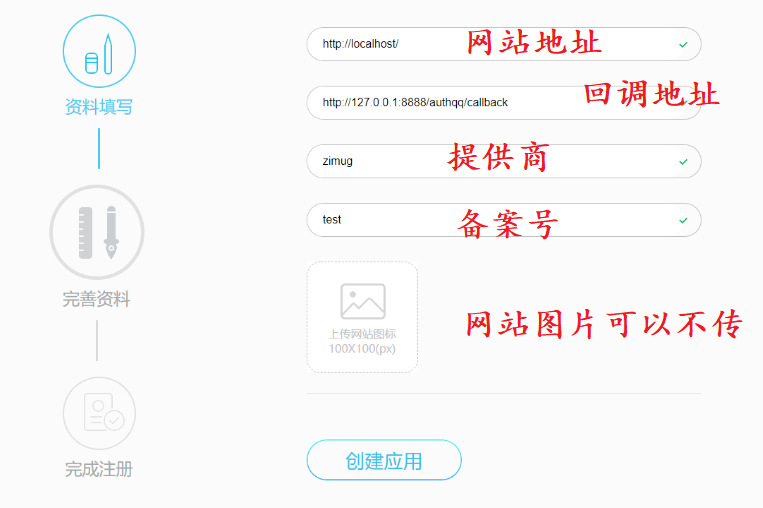The height and width of the screenshot is (508, 763).
Task: Click the 完善资料 ruler and pen icon
Action: [97, 232]
